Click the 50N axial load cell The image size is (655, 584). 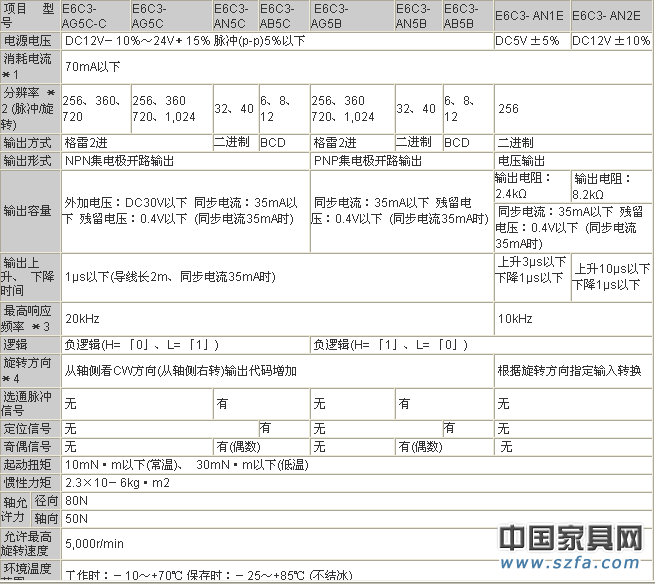(x=76, y=519)
